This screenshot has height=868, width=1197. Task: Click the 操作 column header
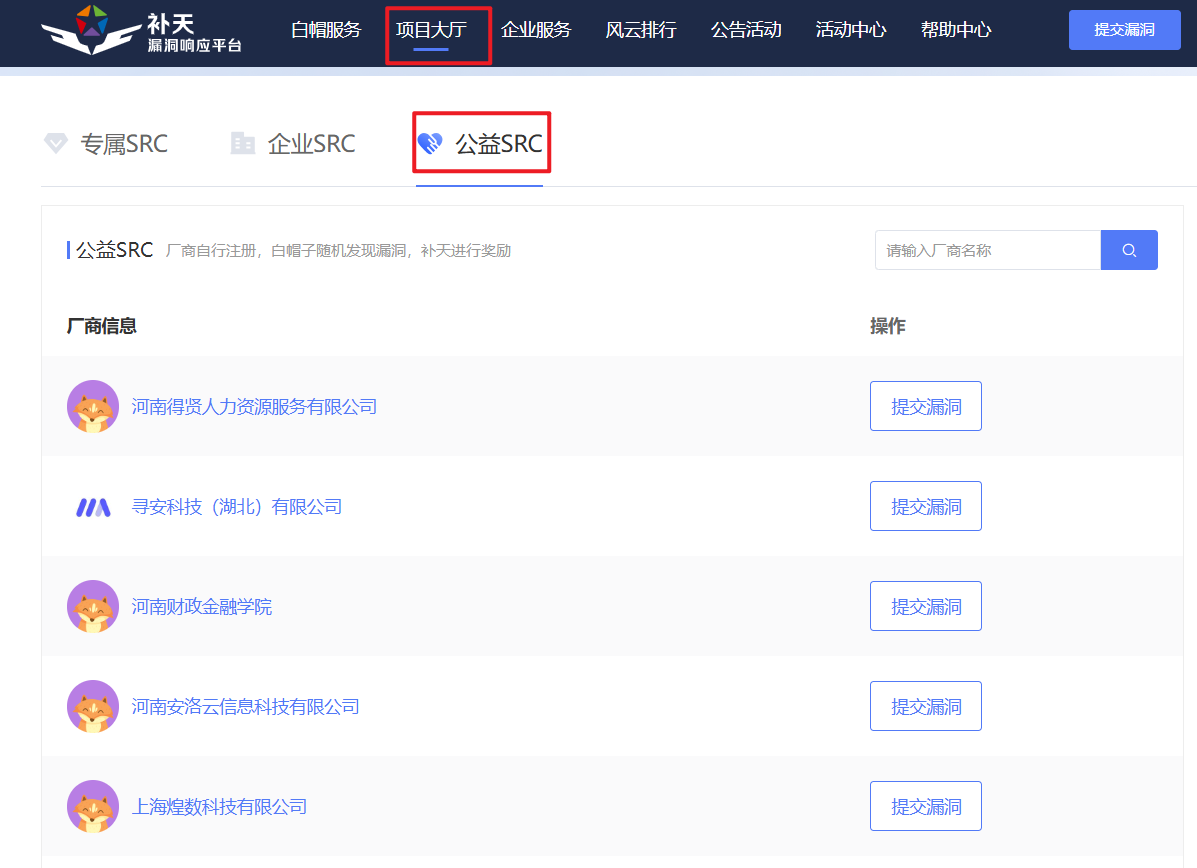pyautogui.click(x=888, y=326)
